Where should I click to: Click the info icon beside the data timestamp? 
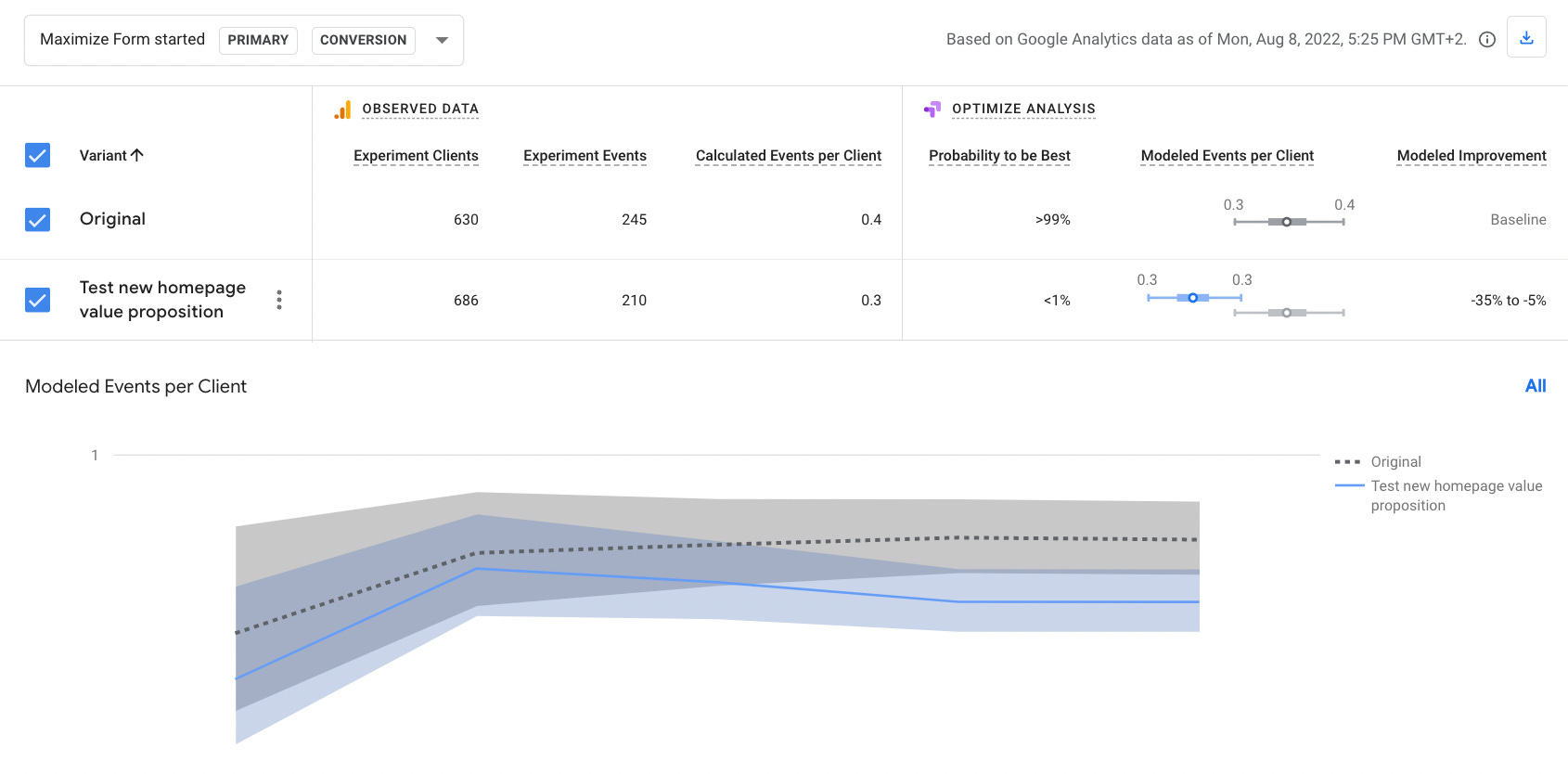point(1487,39)
